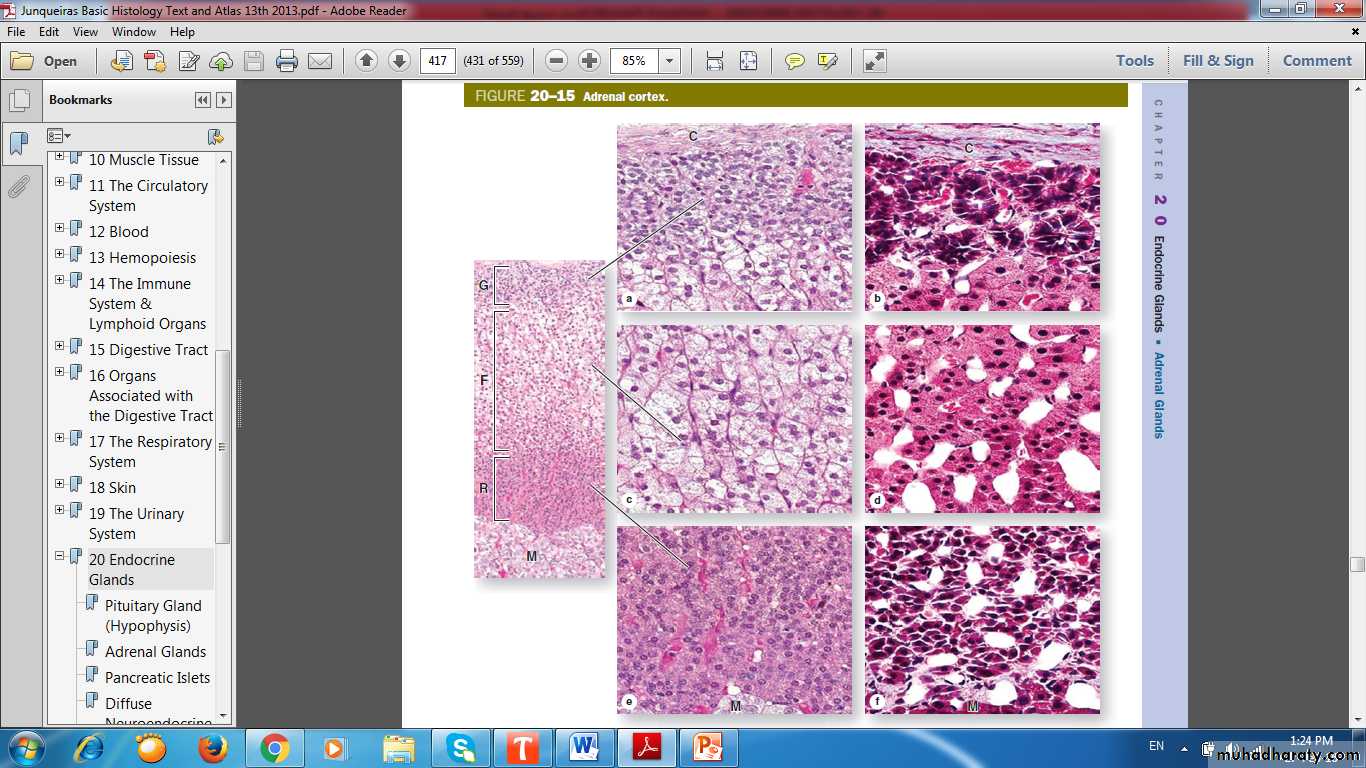The height and width of the screenshot is (768, 1366).
Task: Open the Fill & Sign pane
Action: click(x=1217, y=61)
